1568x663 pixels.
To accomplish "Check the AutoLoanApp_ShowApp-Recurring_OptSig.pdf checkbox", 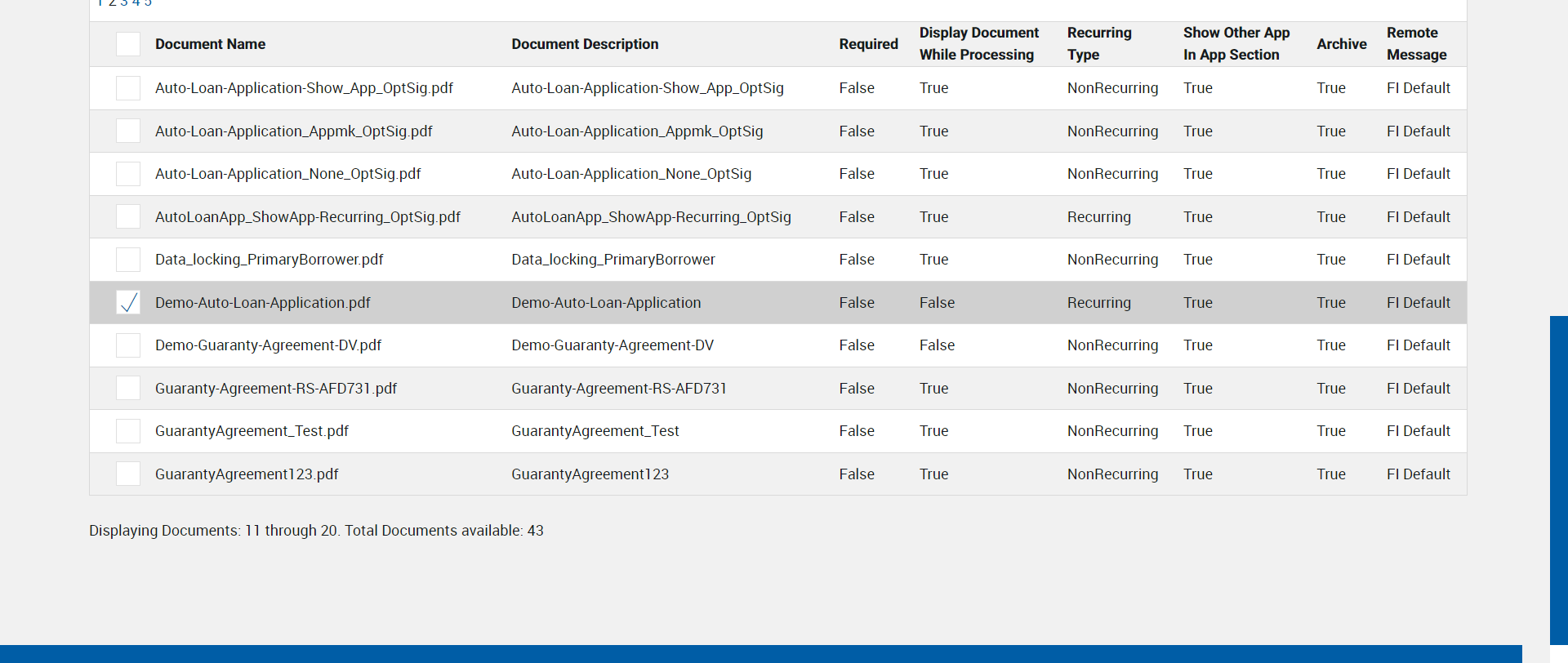I will point(128,217).
